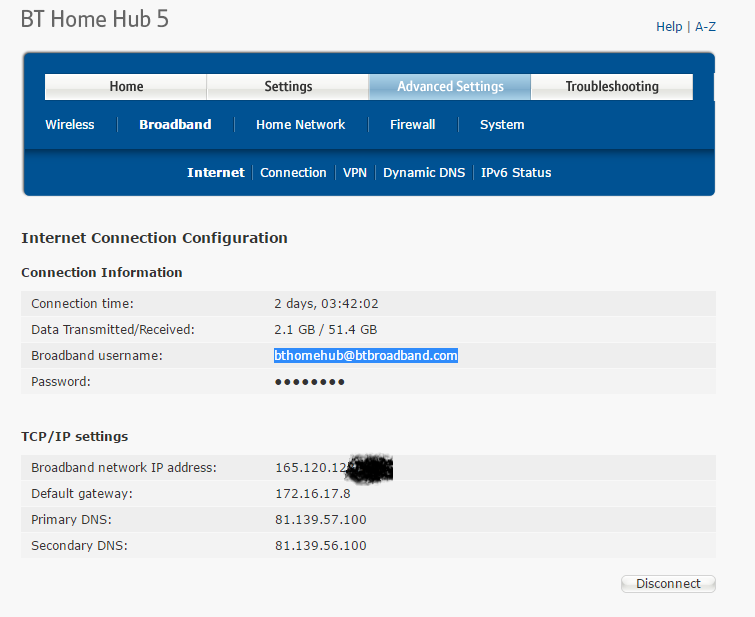The width and height of the screenshot is (755, 617).
Task: Click the connection time value 2 days, 03:42:02
Action: [326, 304]
